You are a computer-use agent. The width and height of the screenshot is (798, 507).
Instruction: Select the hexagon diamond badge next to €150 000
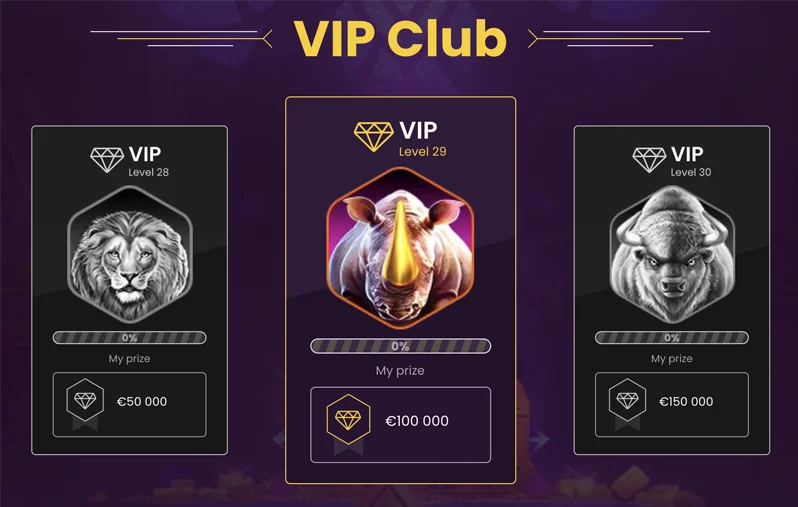coord(628,401)
